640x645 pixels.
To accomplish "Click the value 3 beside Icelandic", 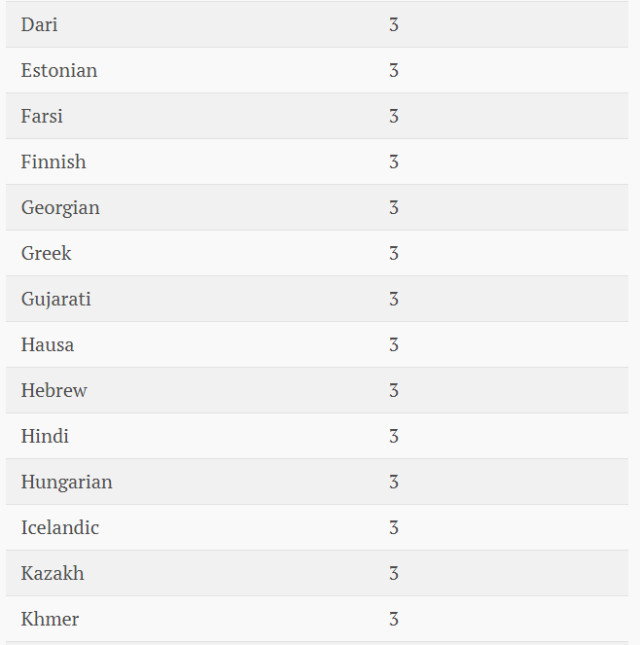I will (x=394, y=528).
